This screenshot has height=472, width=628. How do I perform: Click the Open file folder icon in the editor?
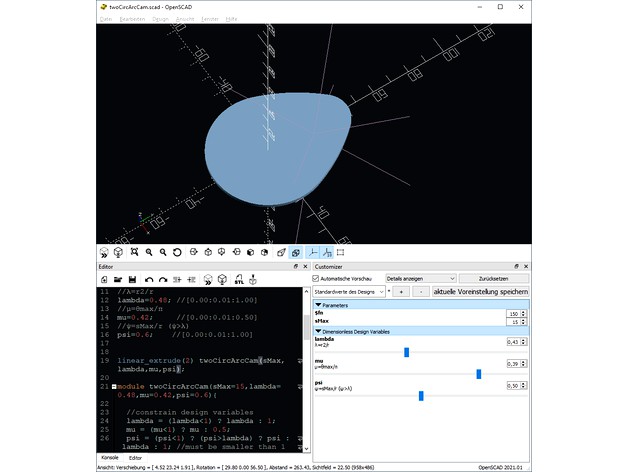(118, 280)
